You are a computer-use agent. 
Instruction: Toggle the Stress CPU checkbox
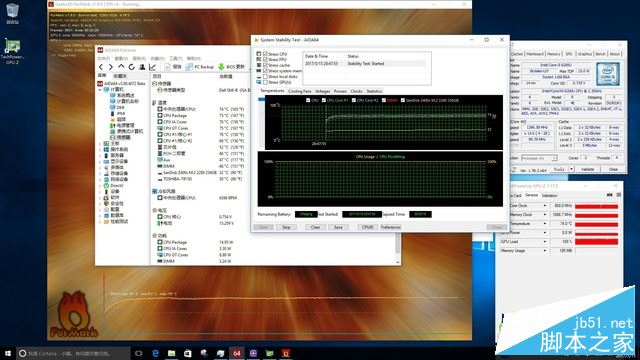point(265,54)
